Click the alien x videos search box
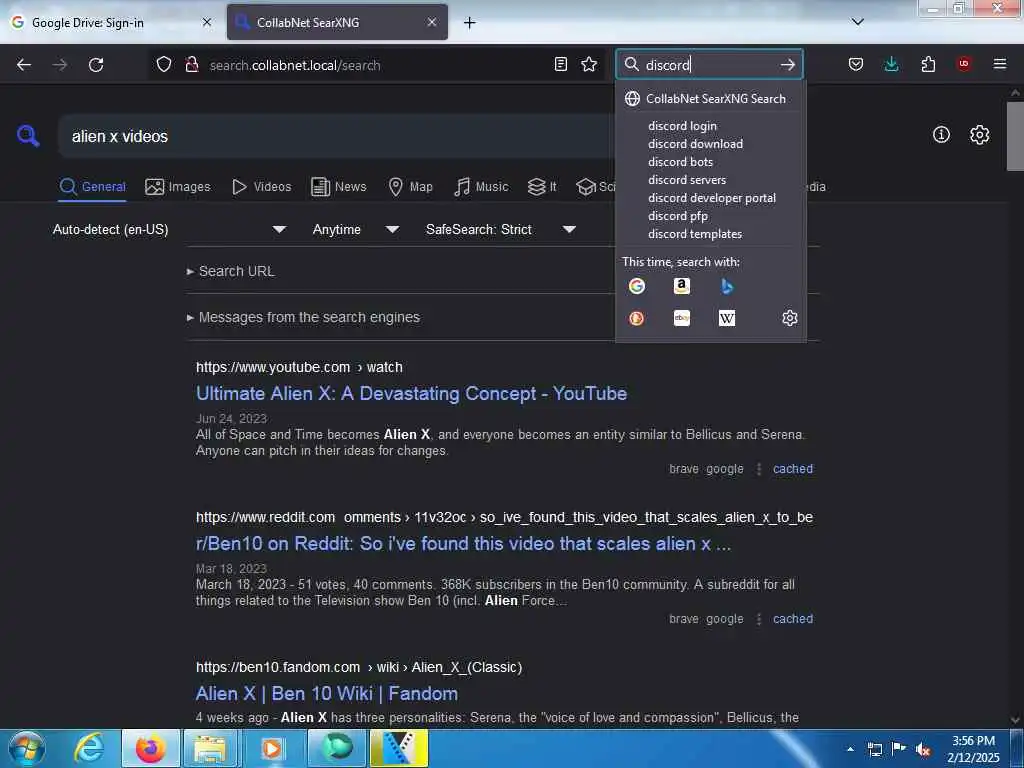 pyautogui.click(x=336, y=136)
